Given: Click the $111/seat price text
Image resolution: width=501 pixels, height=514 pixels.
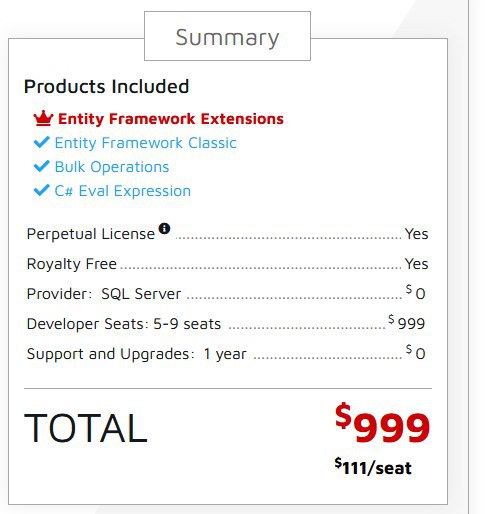Looking at the screenshot, I should (x=373, y=467).
